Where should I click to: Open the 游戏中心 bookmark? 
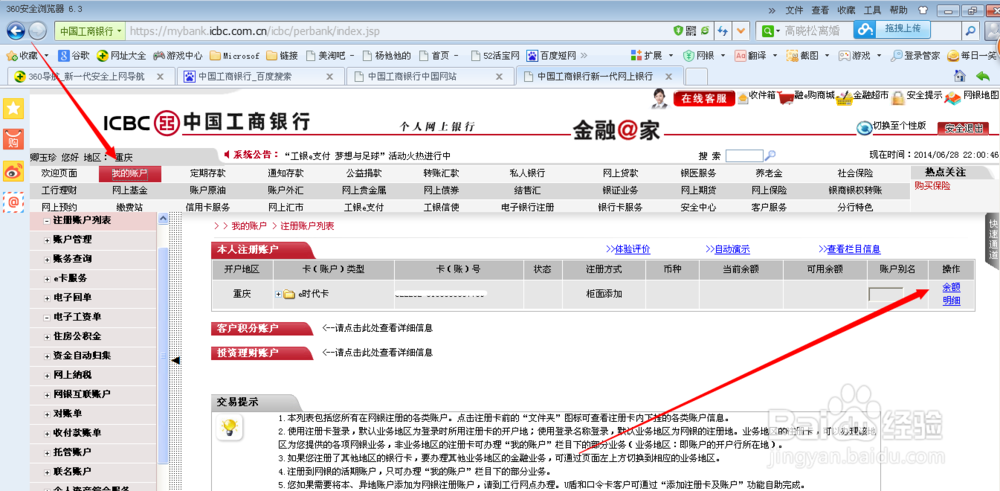click(178, 55)
